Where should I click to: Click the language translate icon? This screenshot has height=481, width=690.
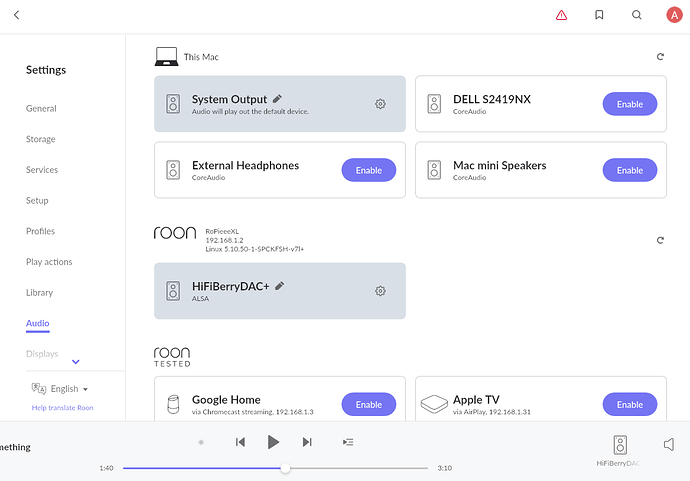click(39, 388)
